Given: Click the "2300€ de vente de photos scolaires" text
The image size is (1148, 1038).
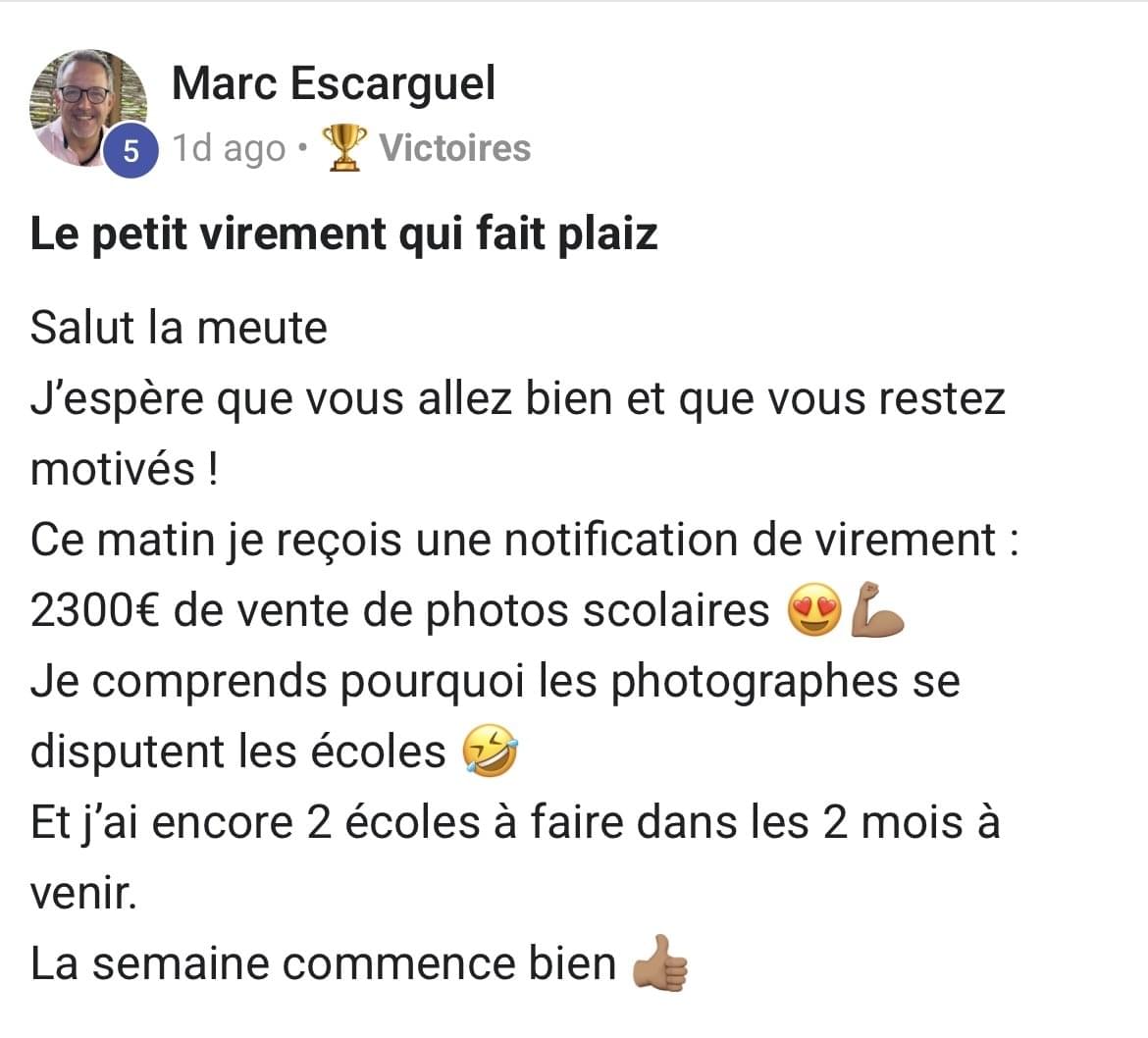Looking at the screenshot, I should [x=399, y=610].
